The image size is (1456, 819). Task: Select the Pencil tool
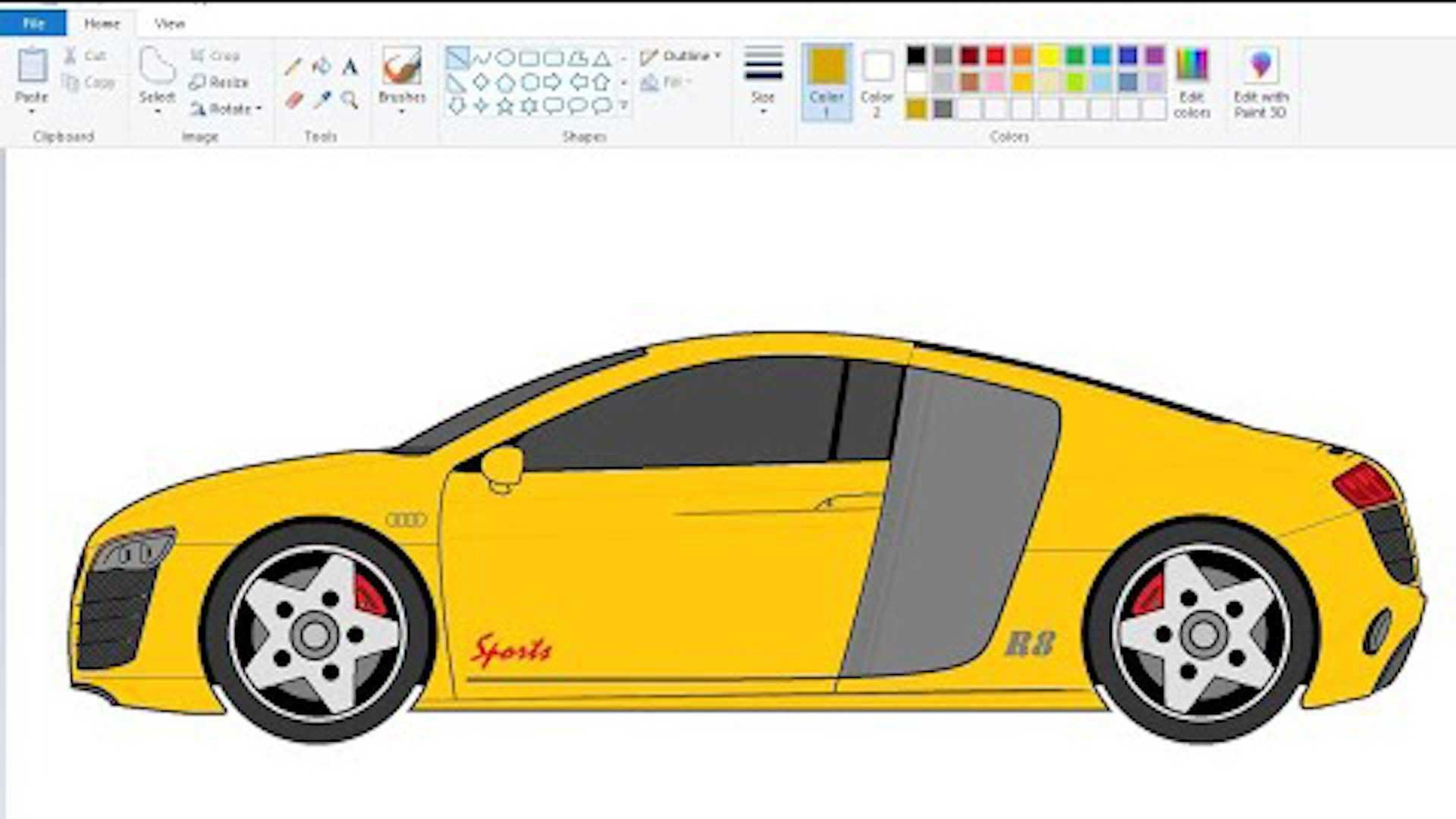point(293,67)
